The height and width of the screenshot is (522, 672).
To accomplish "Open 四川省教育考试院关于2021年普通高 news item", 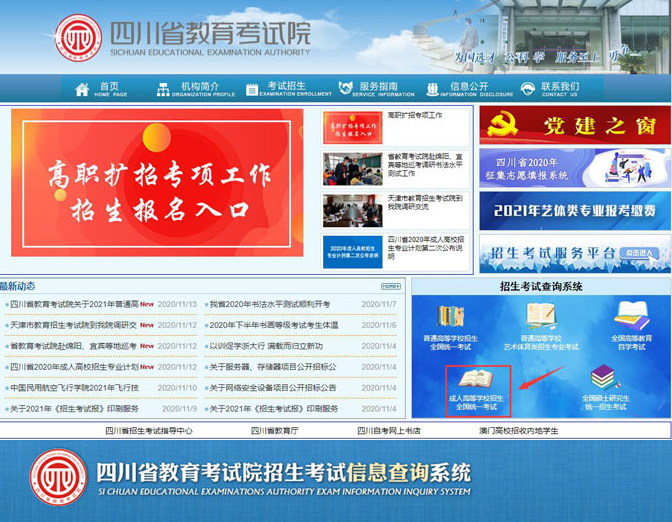I will (74, 304).
